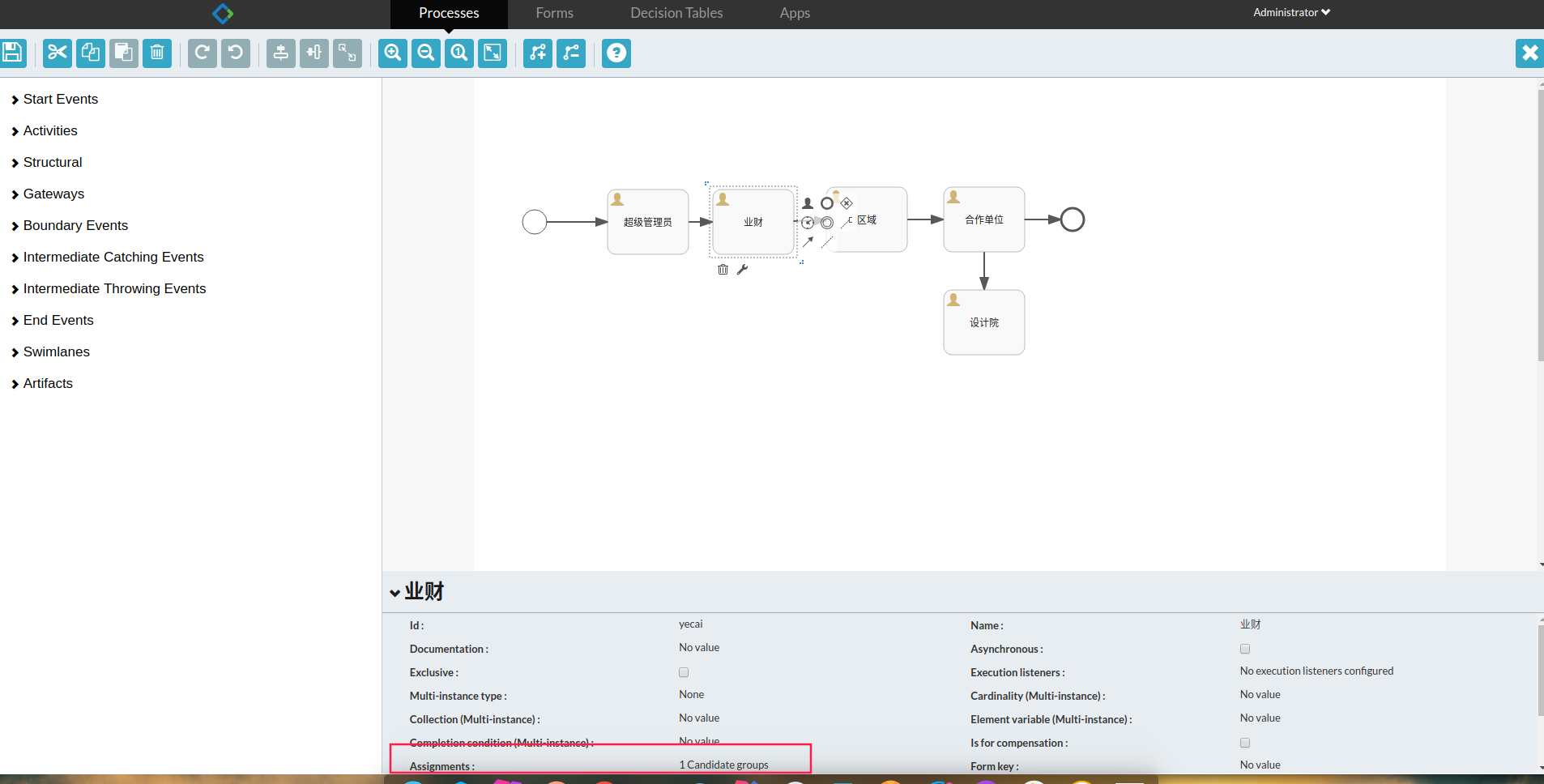Expand the Gateways palette group
The image size is (1544, 784).
click(53, 194)
